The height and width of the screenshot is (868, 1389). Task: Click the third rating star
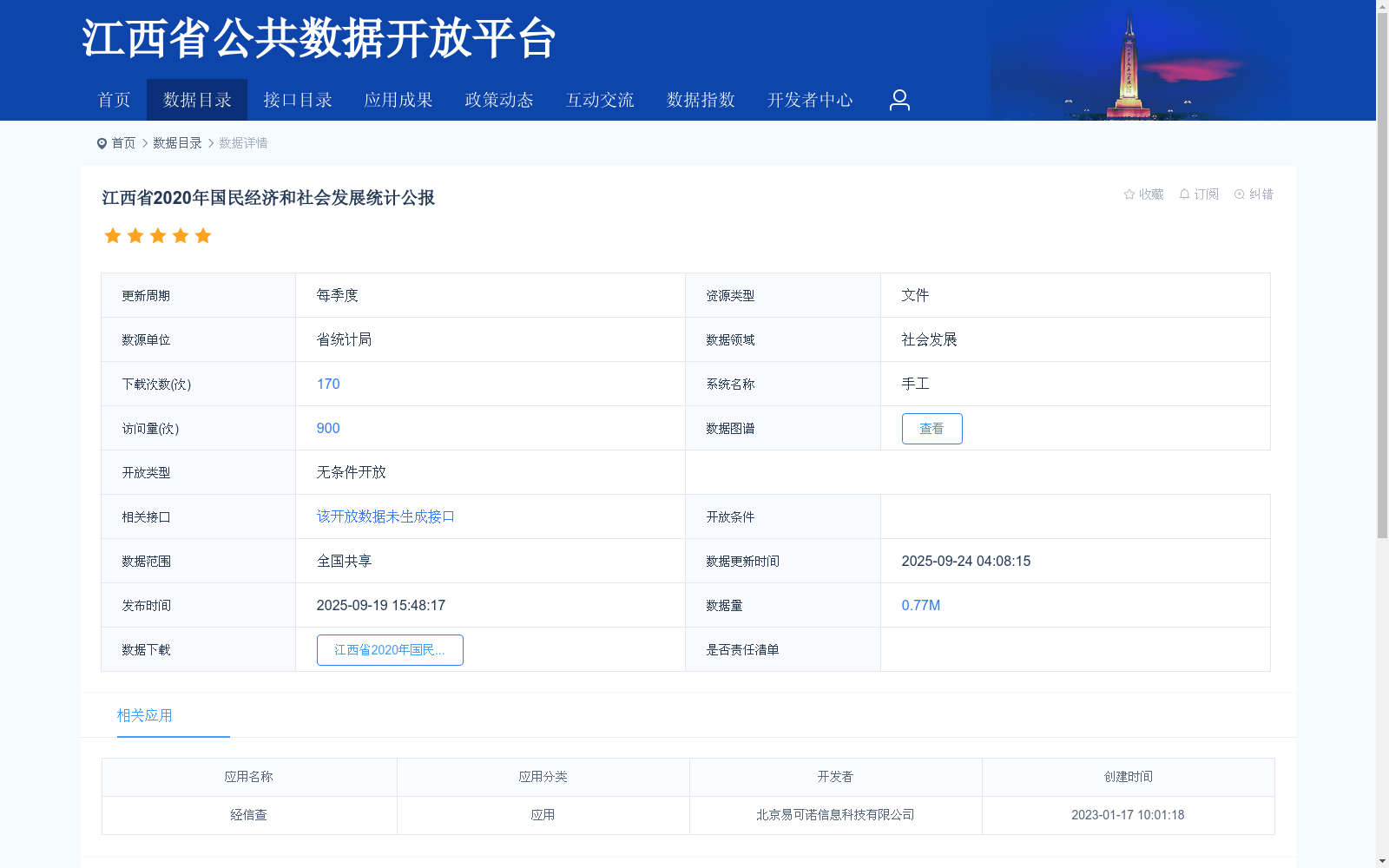pyautogui.click(x=158, y=236)
